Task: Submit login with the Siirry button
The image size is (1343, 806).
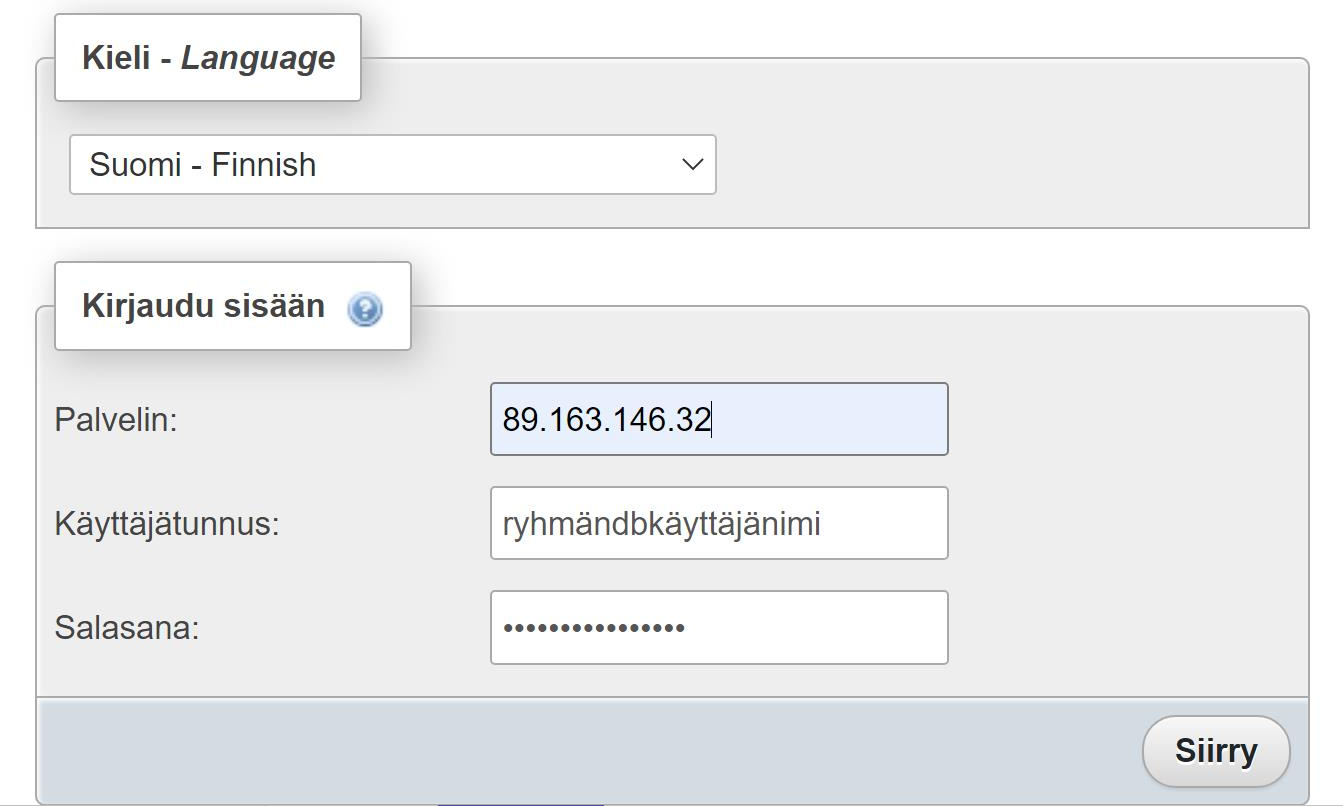Action: click(x=1216, y=751)
